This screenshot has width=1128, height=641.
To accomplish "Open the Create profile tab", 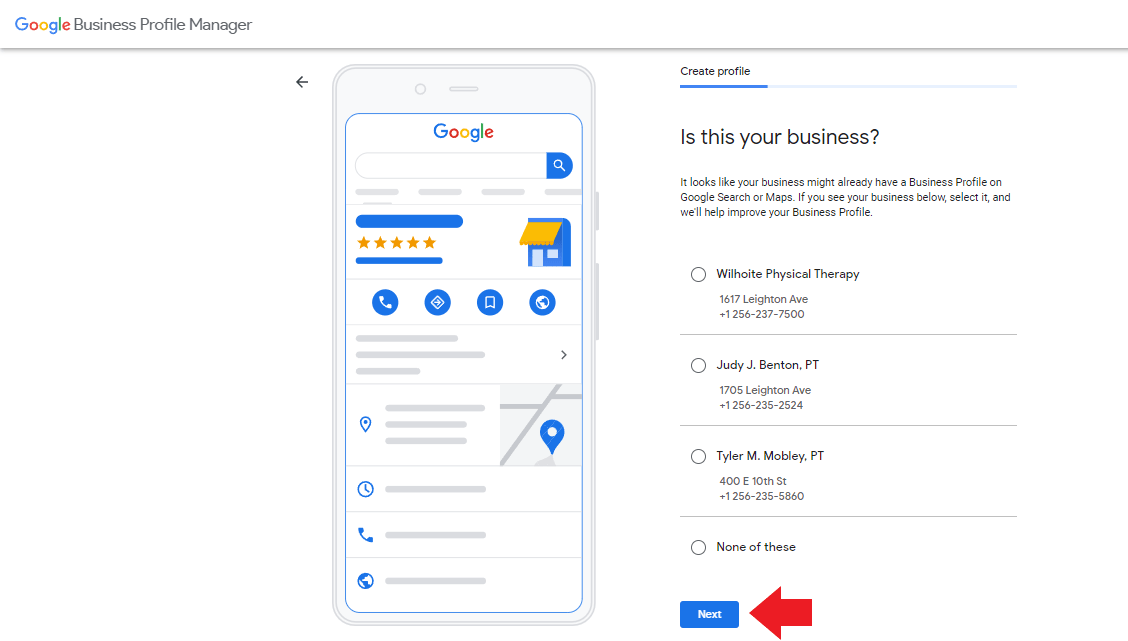I will 715,71.
